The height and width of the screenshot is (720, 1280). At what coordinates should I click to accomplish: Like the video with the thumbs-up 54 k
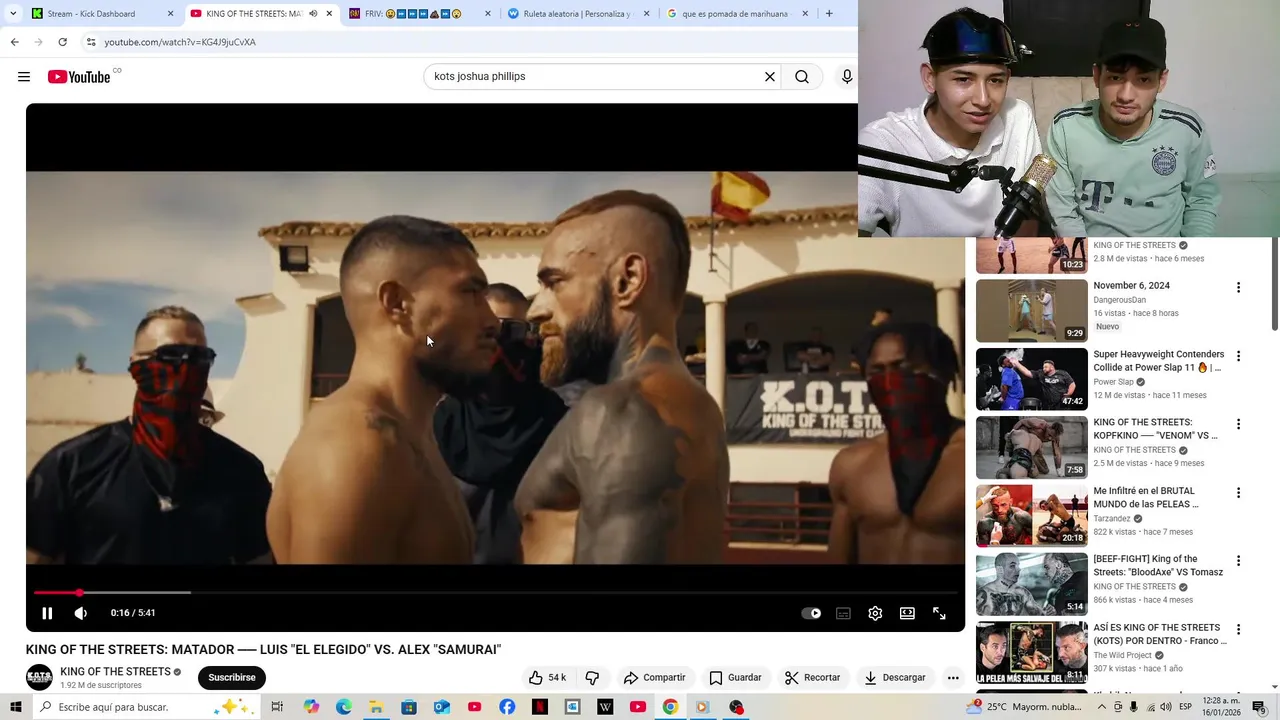click(546, 678)
